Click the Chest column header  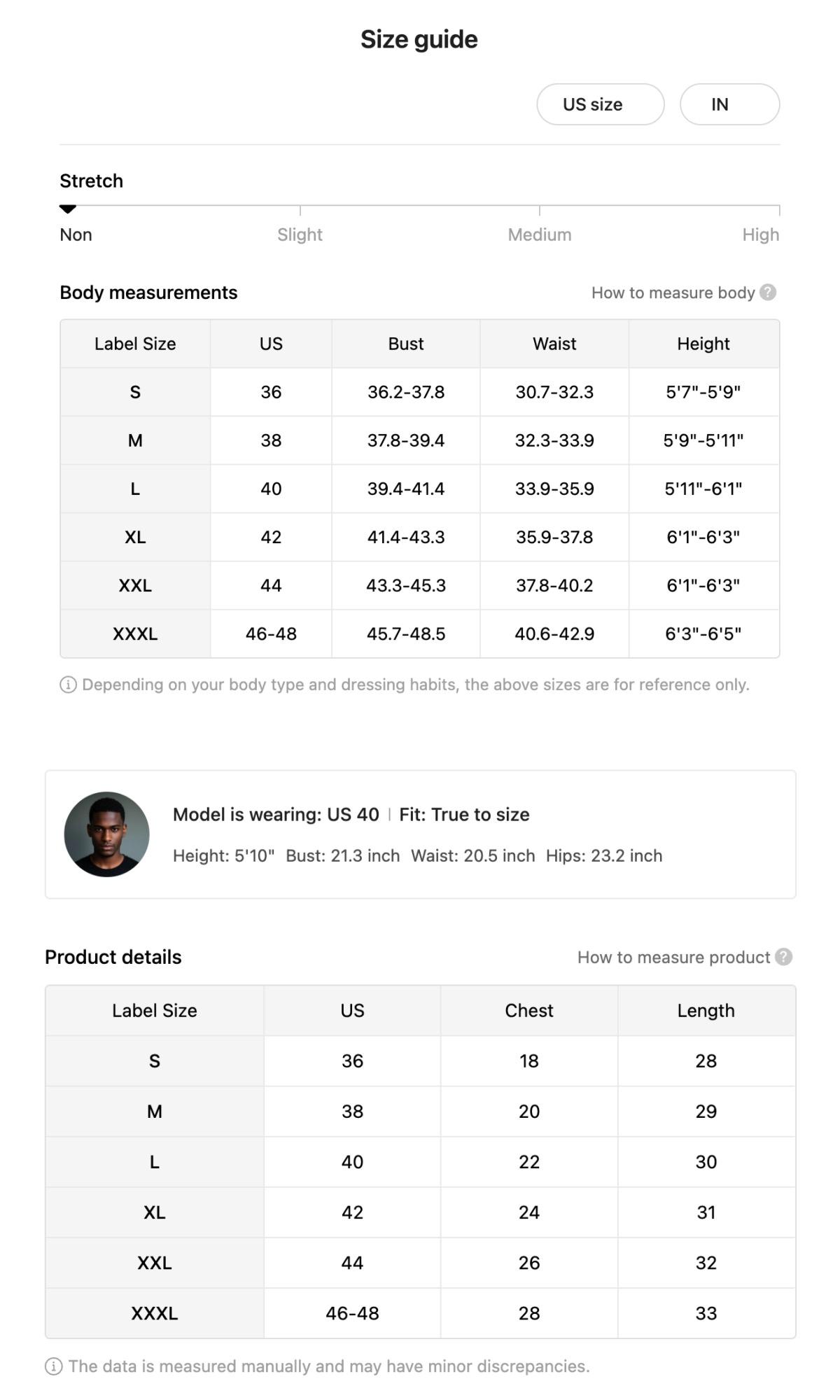pos(529,1010)
